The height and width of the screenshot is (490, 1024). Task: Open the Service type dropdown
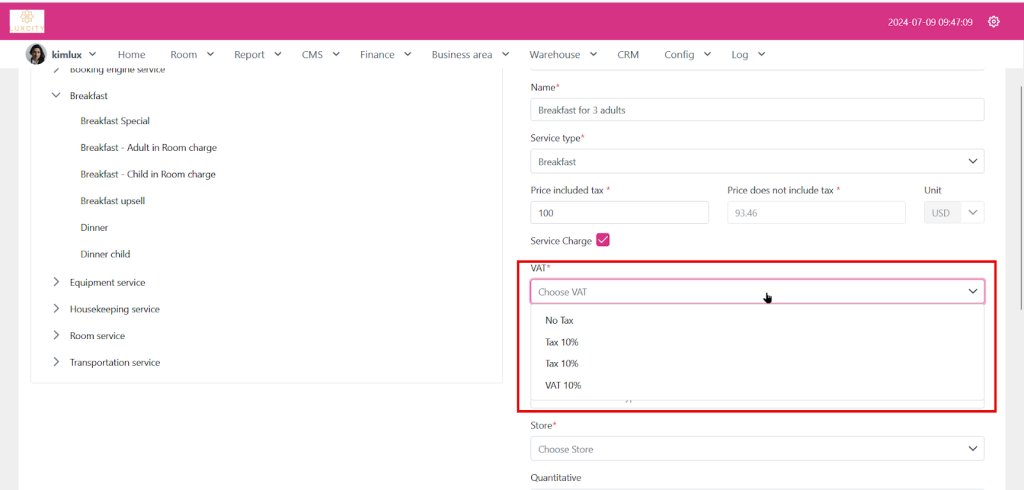pyautogui.click(x=756, y=161)
